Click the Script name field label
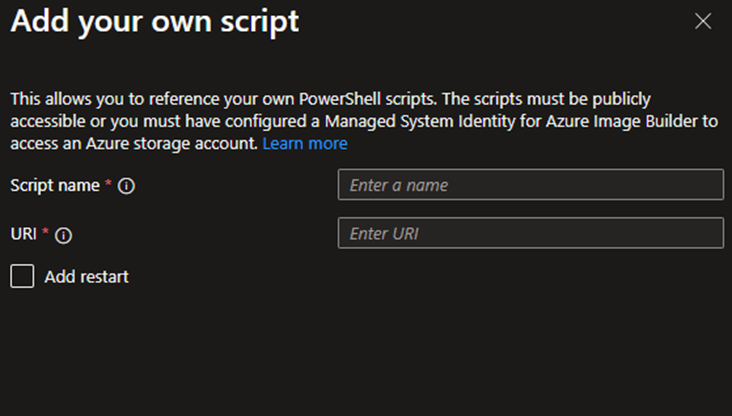This screenshot has height=416, width=732. point(55,185)
